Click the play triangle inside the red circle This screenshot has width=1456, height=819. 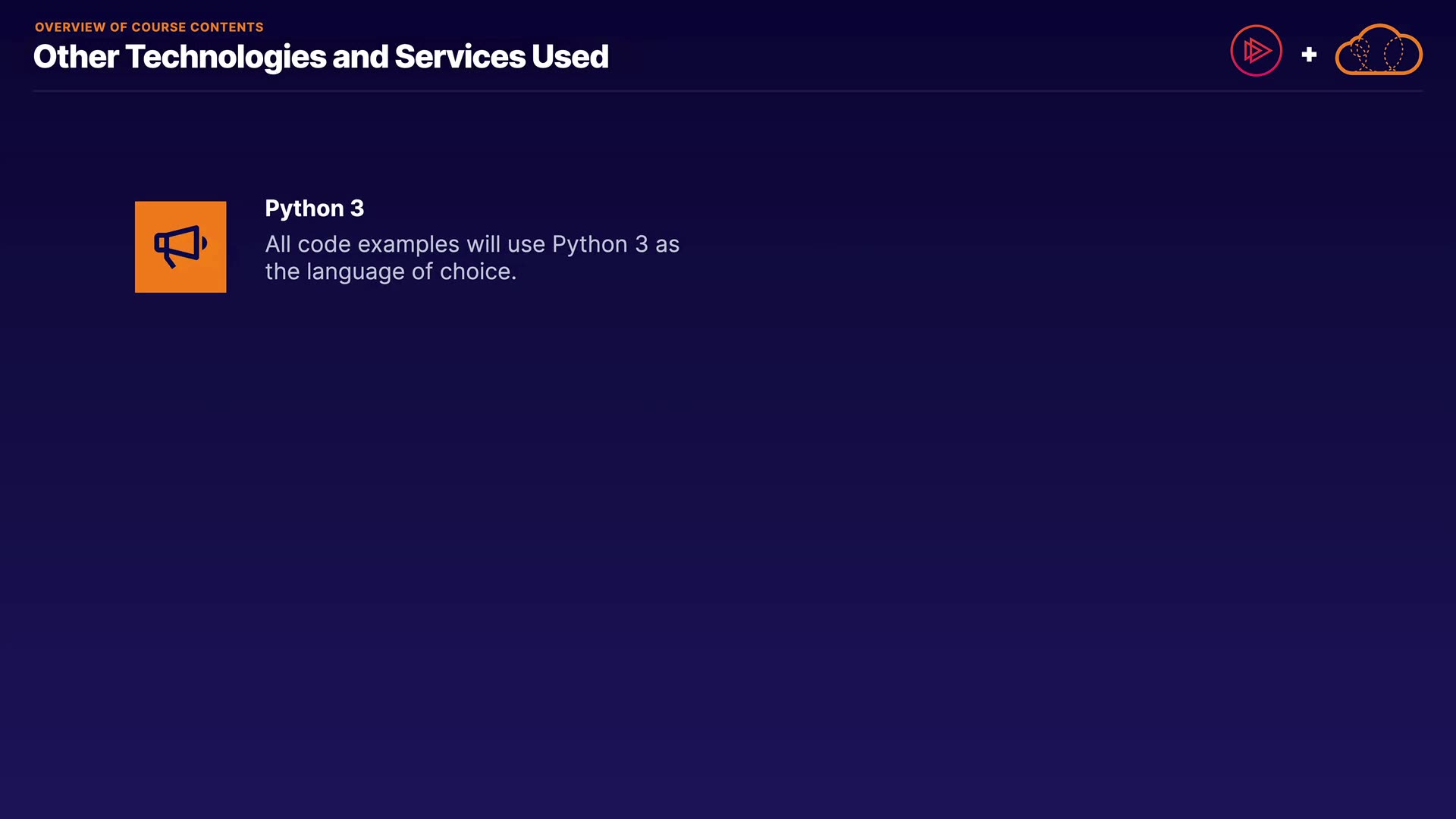(1257, 51)
